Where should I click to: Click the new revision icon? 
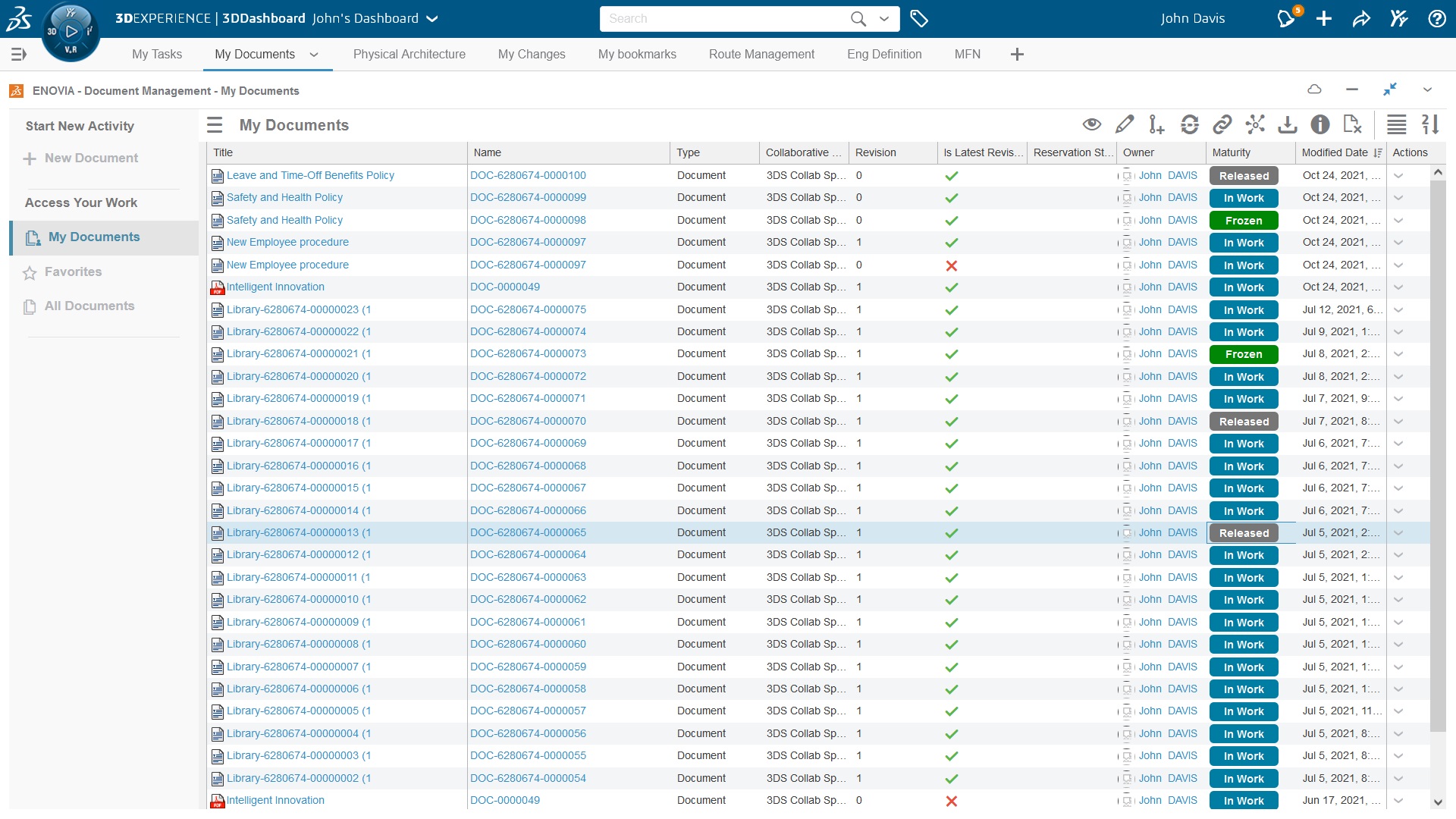tap(1156, 124)
